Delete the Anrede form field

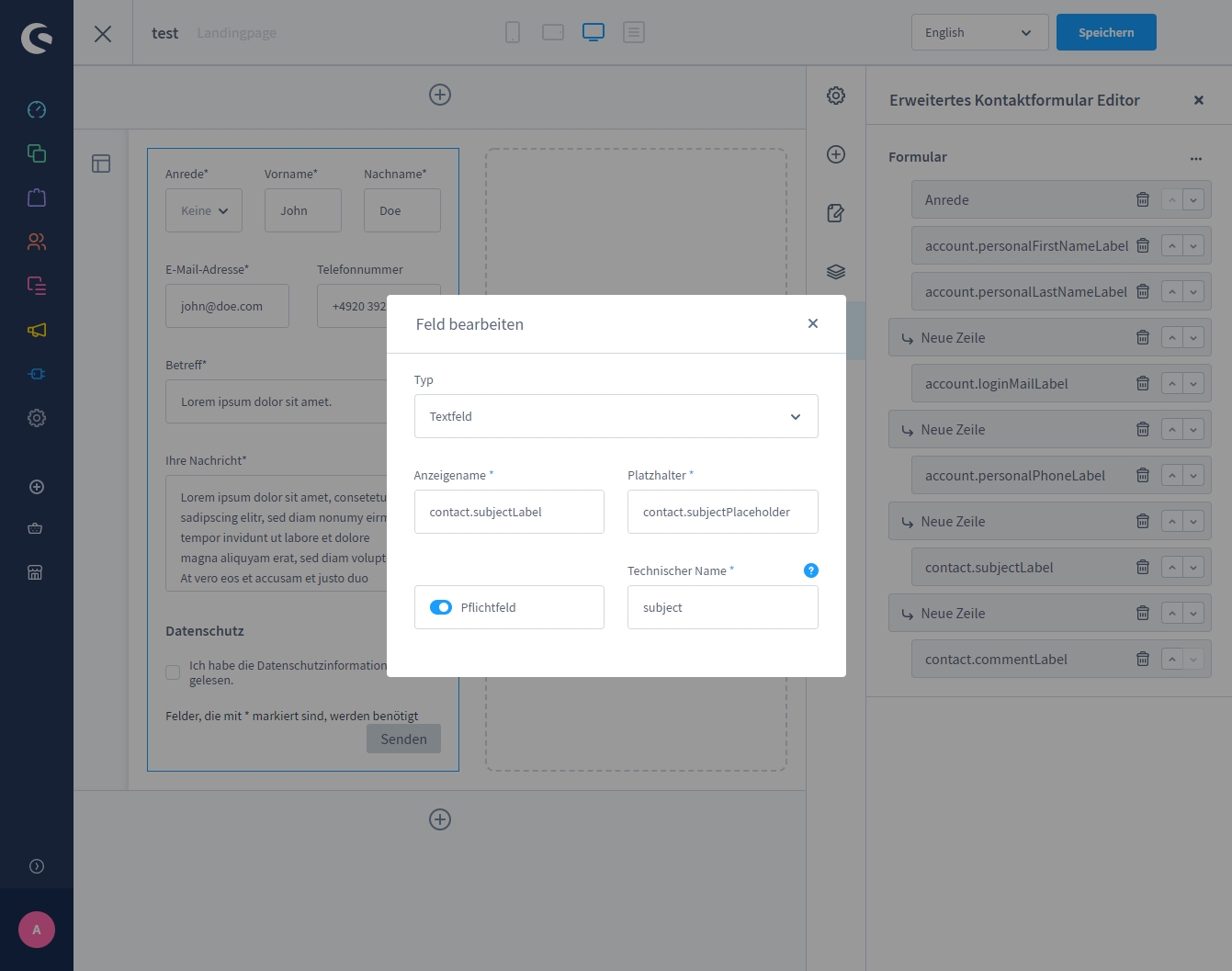click(1143, 199)
